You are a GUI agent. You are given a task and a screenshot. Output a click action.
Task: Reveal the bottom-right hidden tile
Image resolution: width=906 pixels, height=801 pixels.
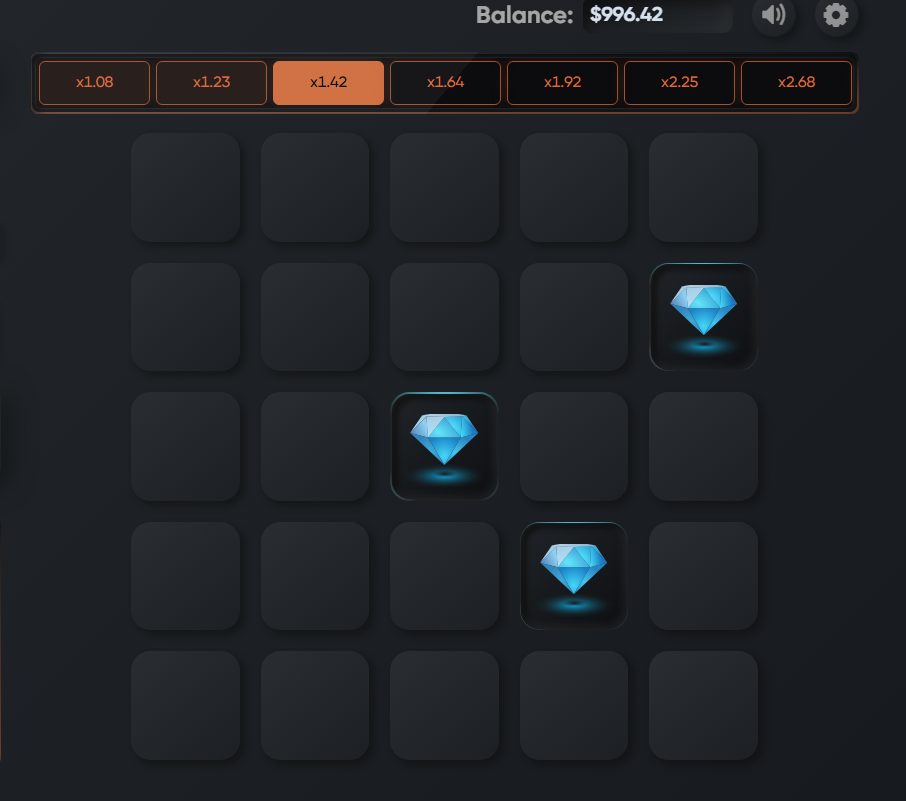[703, 705]
